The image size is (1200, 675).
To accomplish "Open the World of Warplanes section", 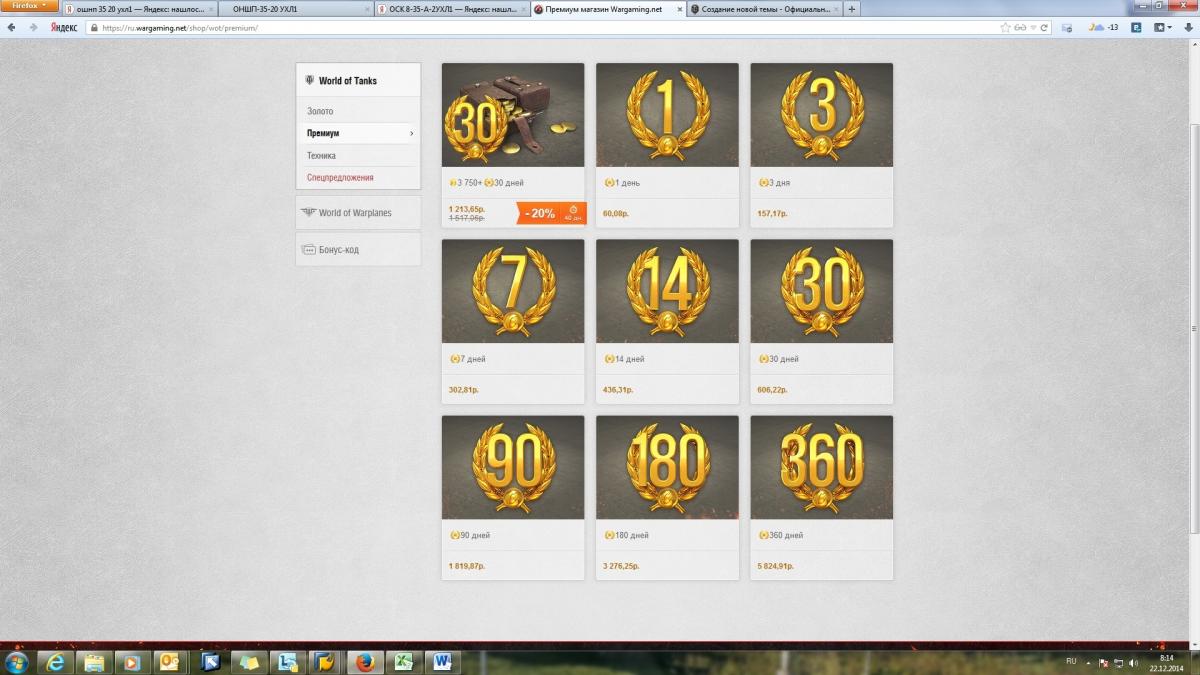I will [x=358, y=213].
